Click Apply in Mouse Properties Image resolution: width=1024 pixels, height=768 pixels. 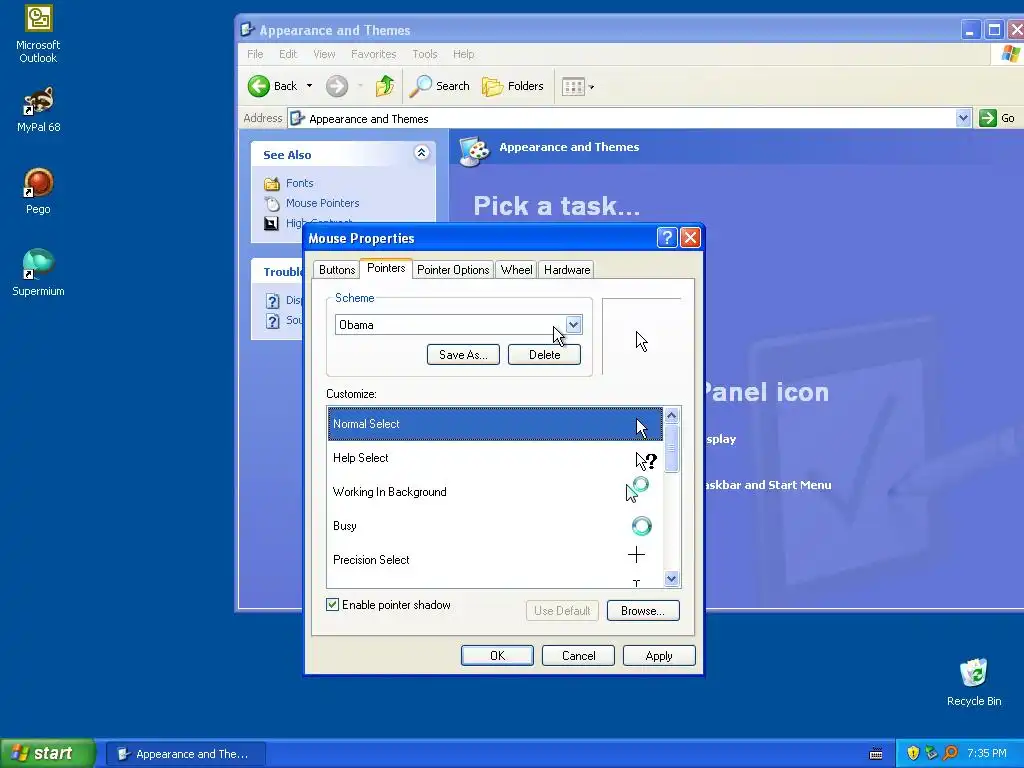659,656
